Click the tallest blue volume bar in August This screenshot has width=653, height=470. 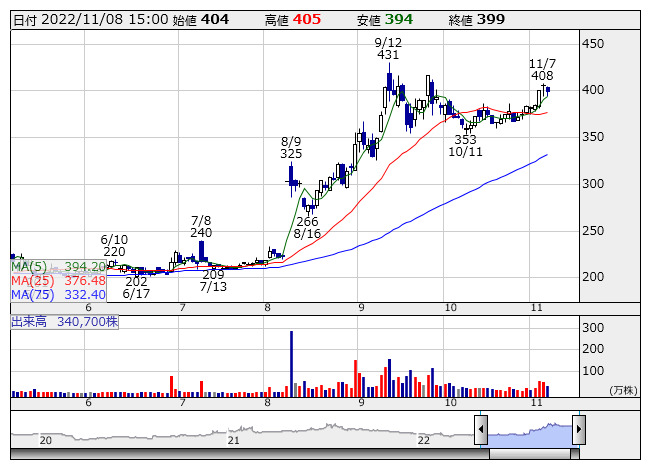tap(292, 364)
